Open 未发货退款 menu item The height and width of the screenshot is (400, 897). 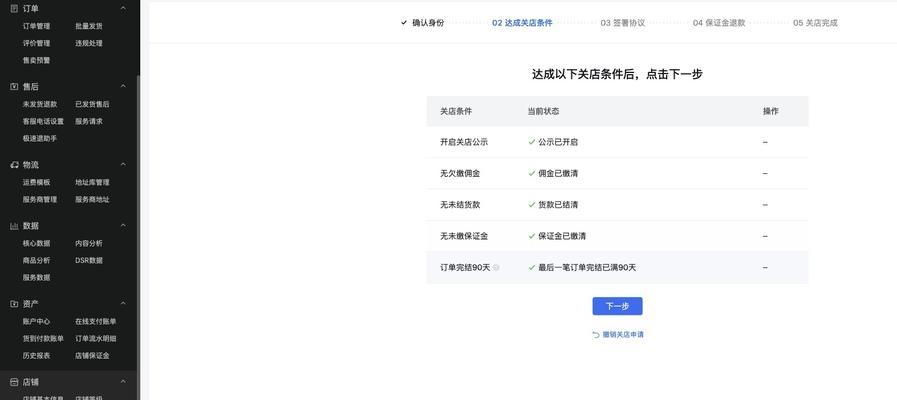pos(40,104)
